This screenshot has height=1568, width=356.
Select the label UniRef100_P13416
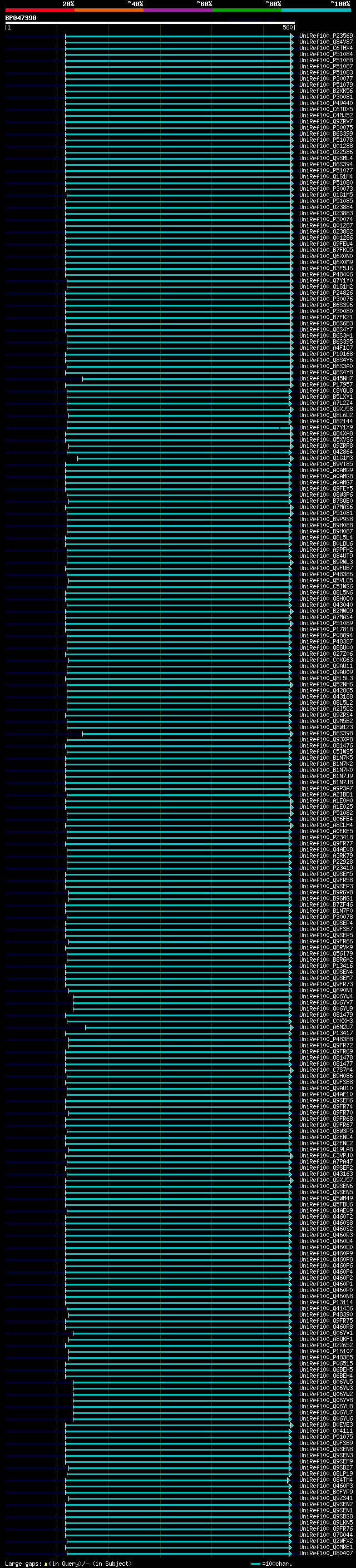(x=326, y=966)
